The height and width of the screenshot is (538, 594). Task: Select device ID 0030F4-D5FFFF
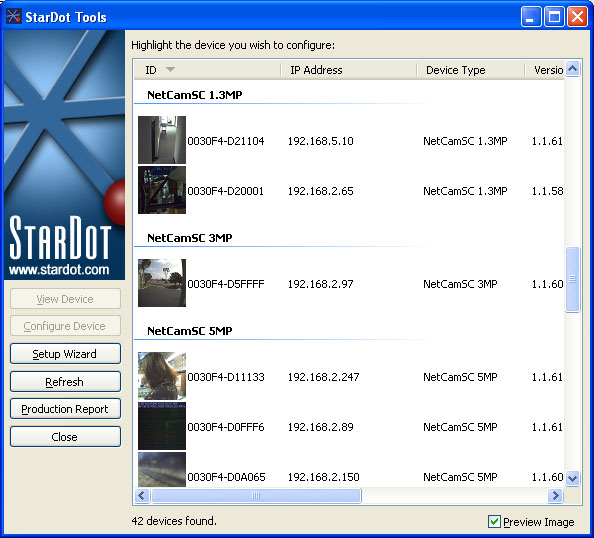click(x=226, y=284)
